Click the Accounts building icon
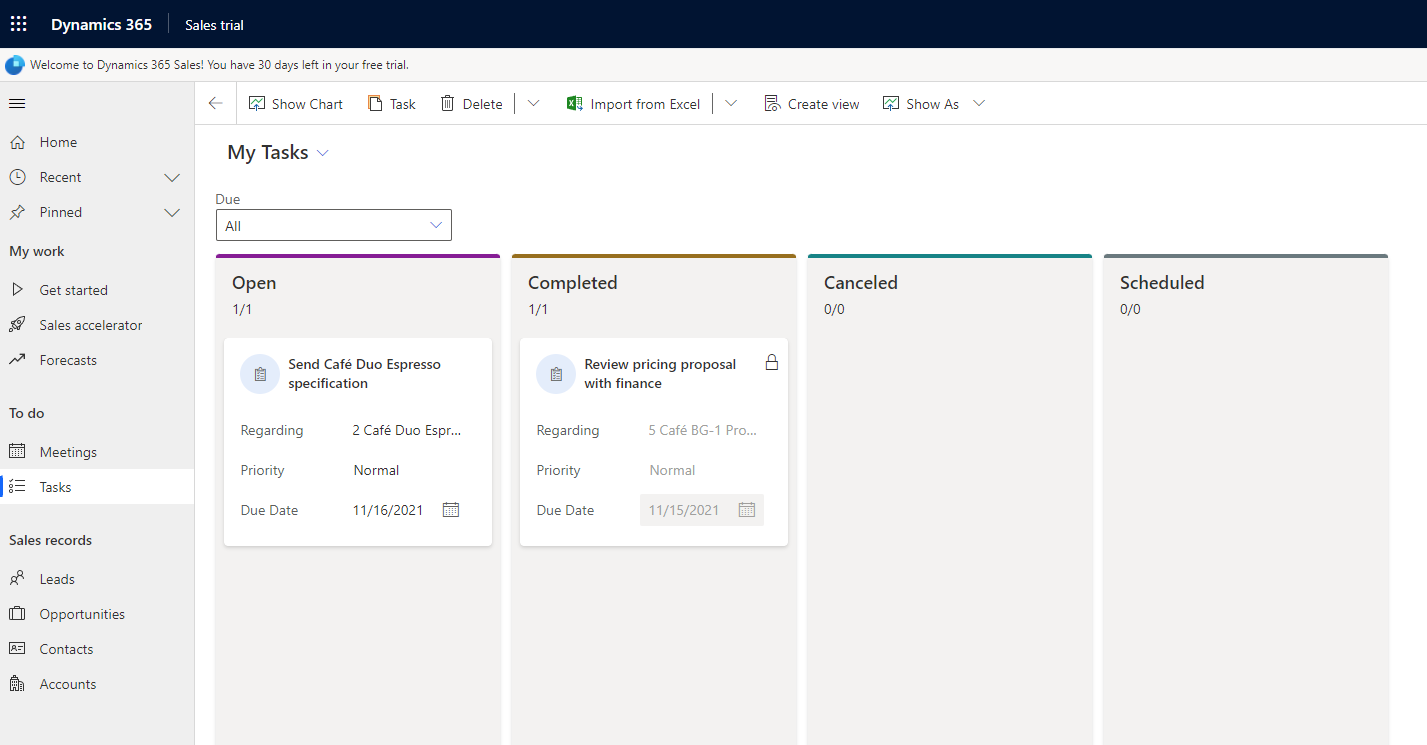The width and height of the screenshot is (1427, 745). (17, 684)
